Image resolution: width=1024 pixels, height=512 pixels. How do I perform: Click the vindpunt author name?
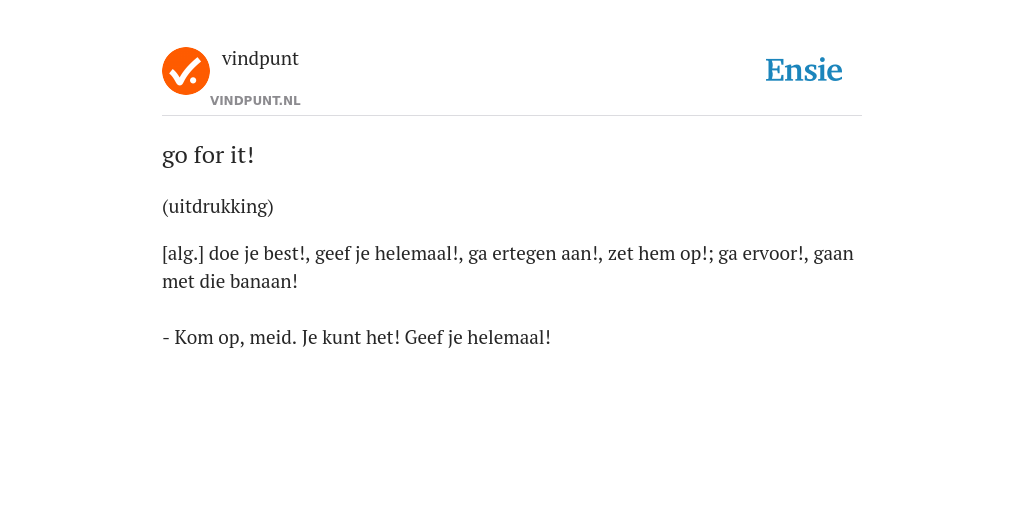pyautogui.click(x=260, y=59)
